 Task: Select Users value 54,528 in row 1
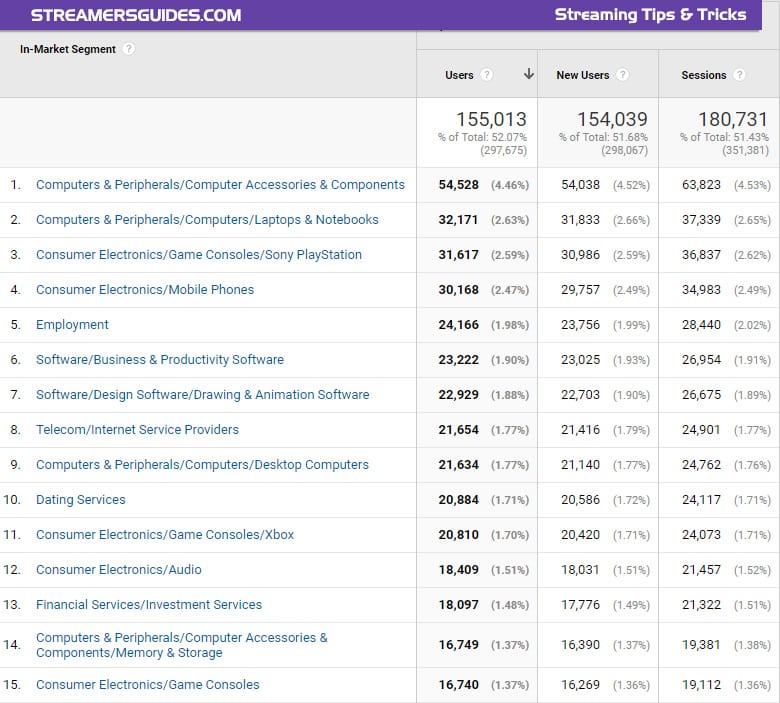click(x=458, y=185)
